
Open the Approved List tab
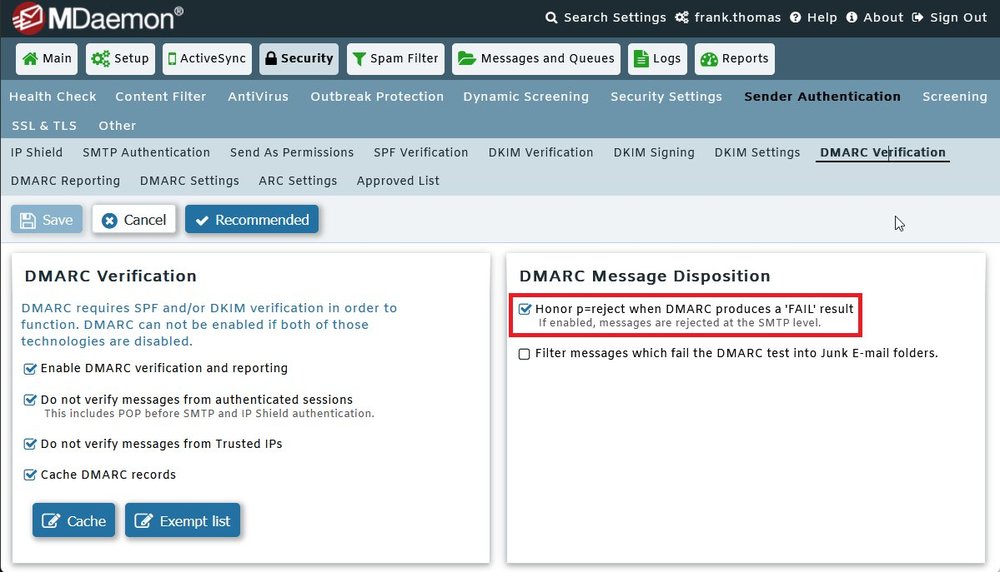[398, 180]
